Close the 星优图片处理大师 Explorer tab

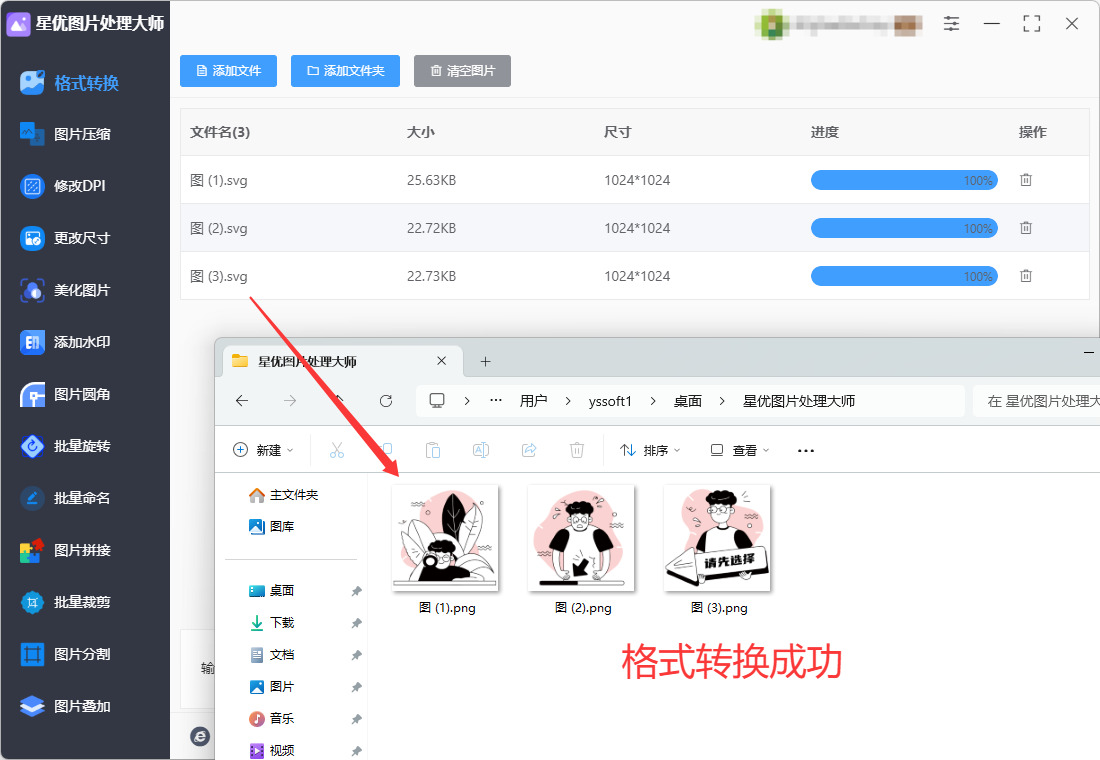pos(441,361)
